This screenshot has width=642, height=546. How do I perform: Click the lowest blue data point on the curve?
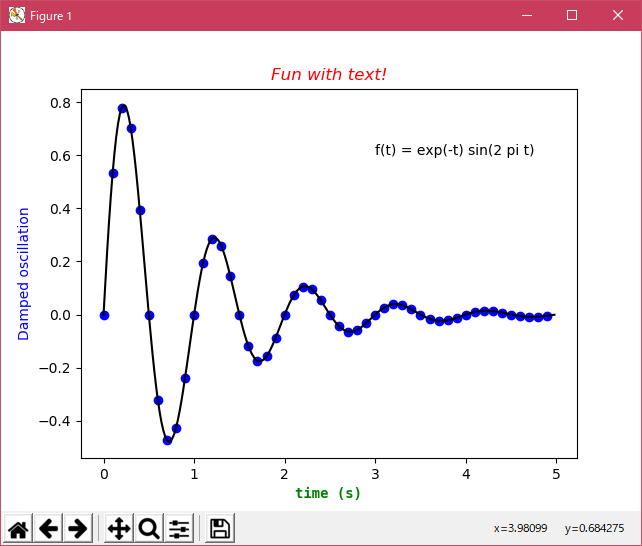coord(167,440)
